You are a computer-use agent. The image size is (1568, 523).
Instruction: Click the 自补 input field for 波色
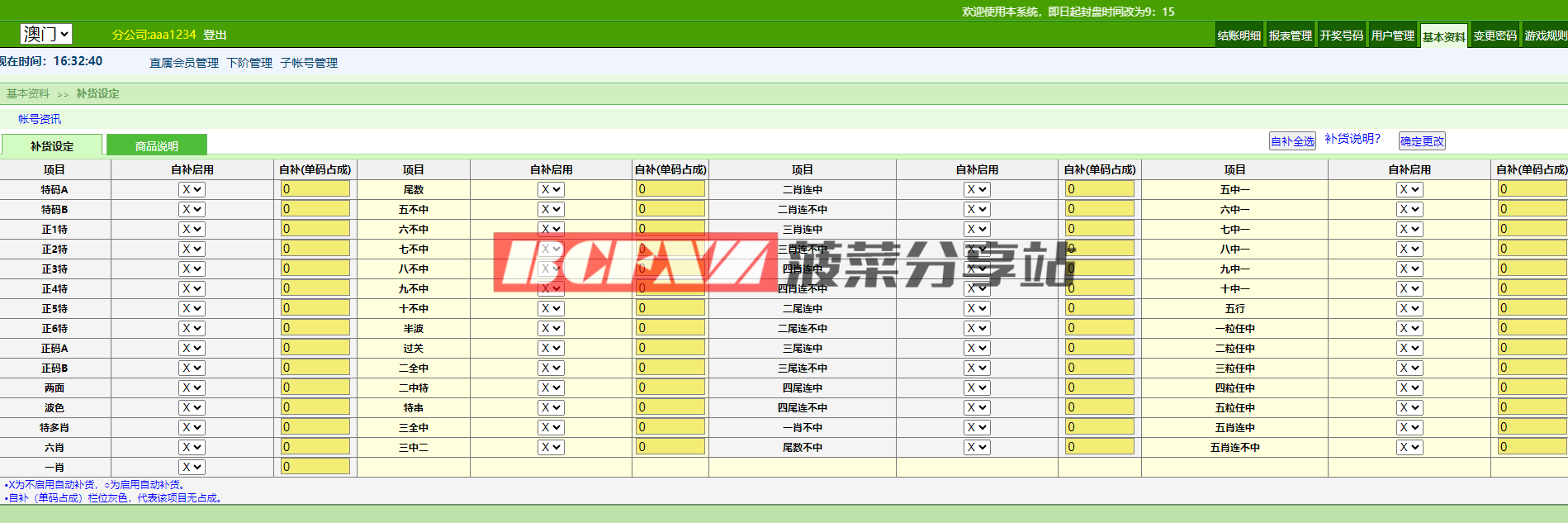(x=315, y=407)
